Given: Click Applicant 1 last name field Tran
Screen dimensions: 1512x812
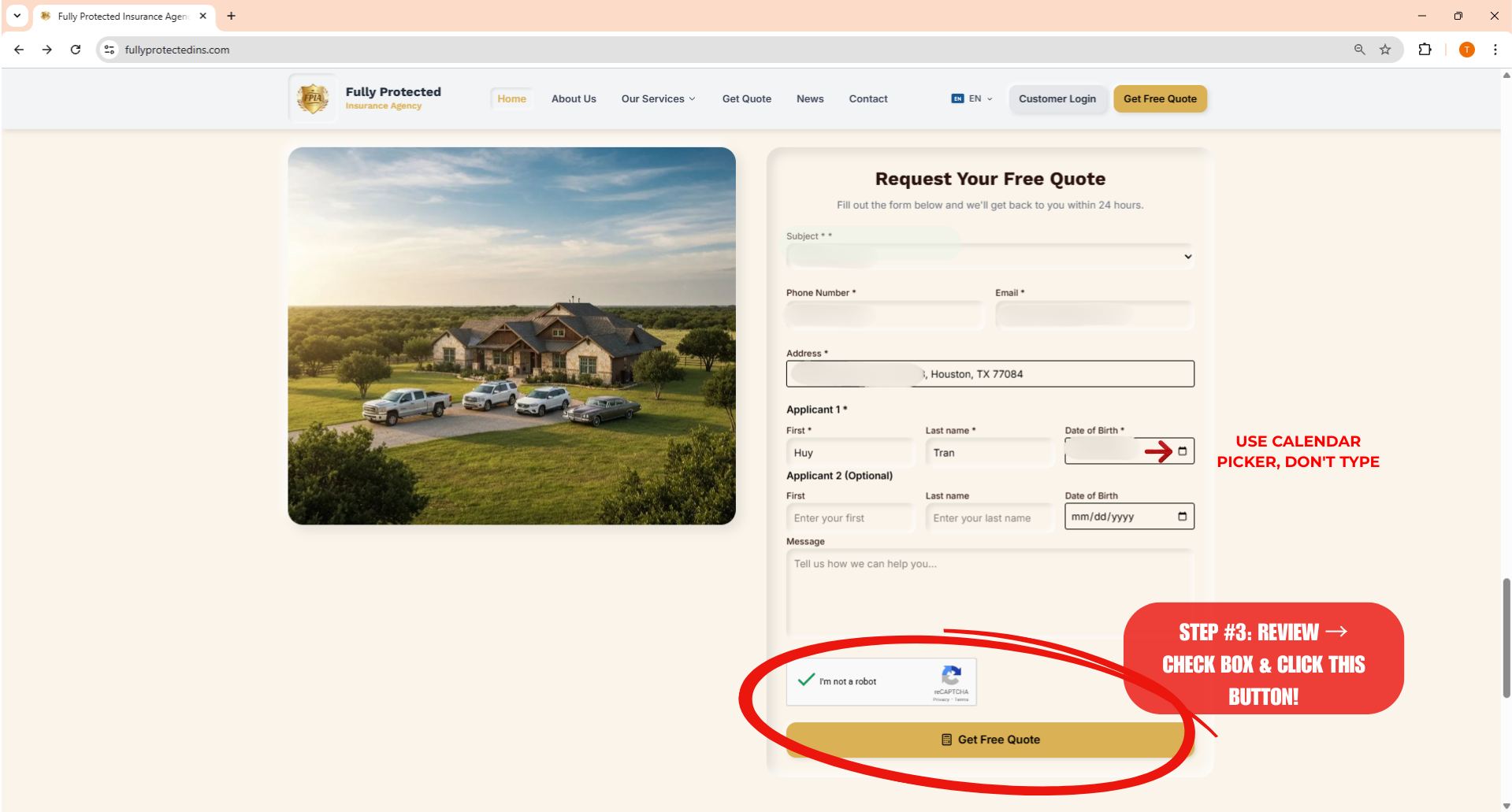Looking at the screenshot, I should [989, 453].
